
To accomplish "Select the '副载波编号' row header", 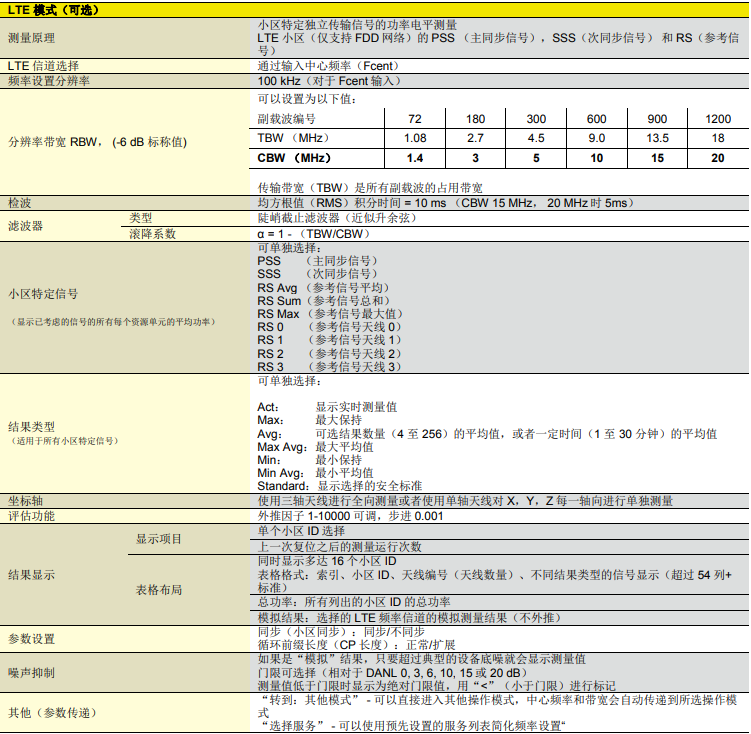I will pyautogui.click(x=285, y=119).
